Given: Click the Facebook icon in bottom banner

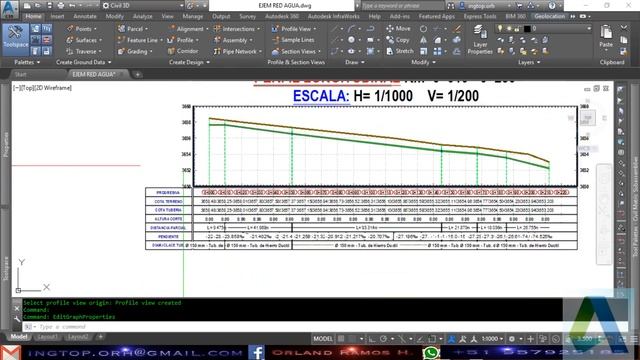Looking at the screenshot, I should pyautogui.click(x=256, y=352).
